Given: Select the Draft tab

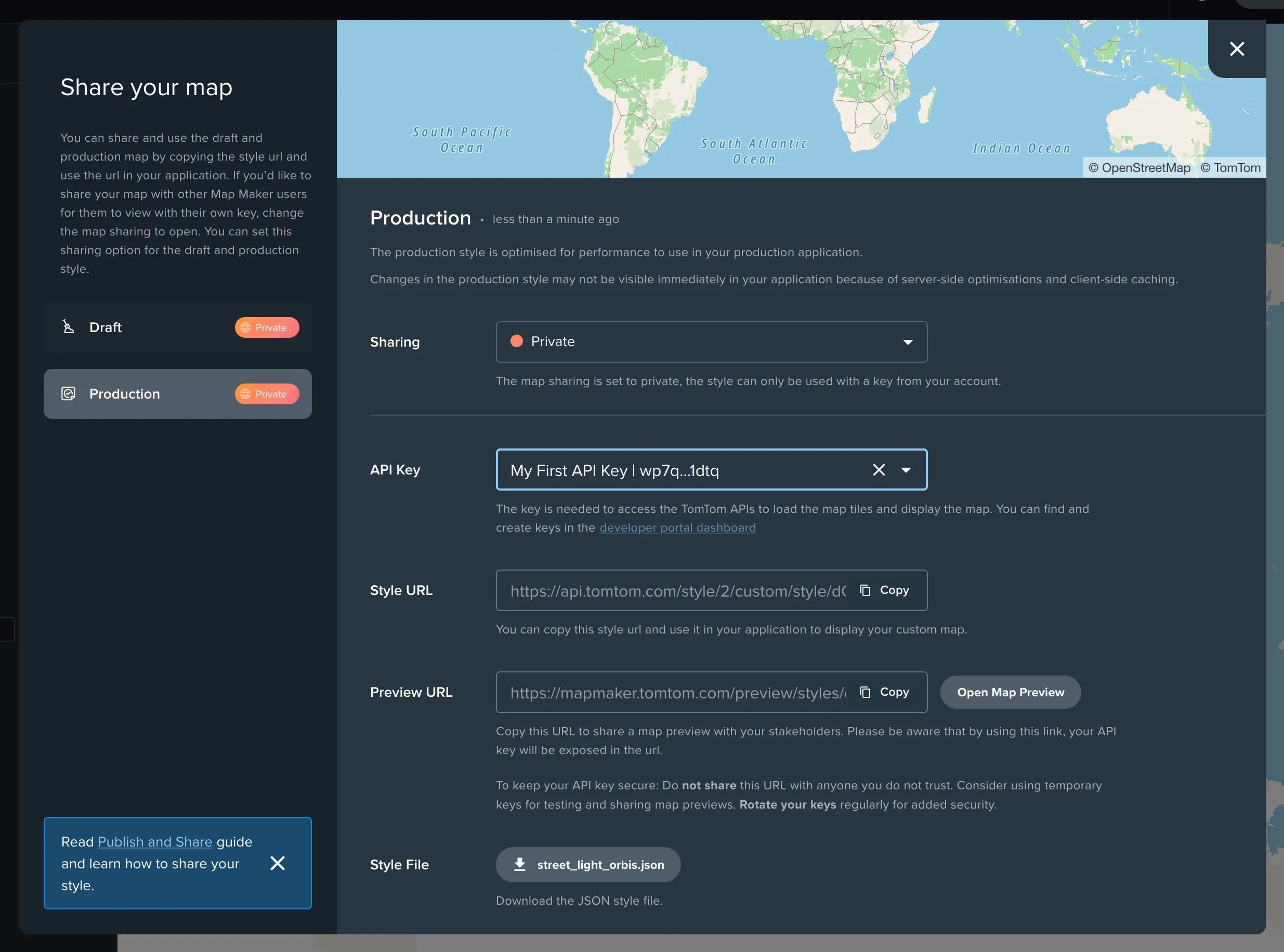Looking at the screenshot, I should [178, 327].
